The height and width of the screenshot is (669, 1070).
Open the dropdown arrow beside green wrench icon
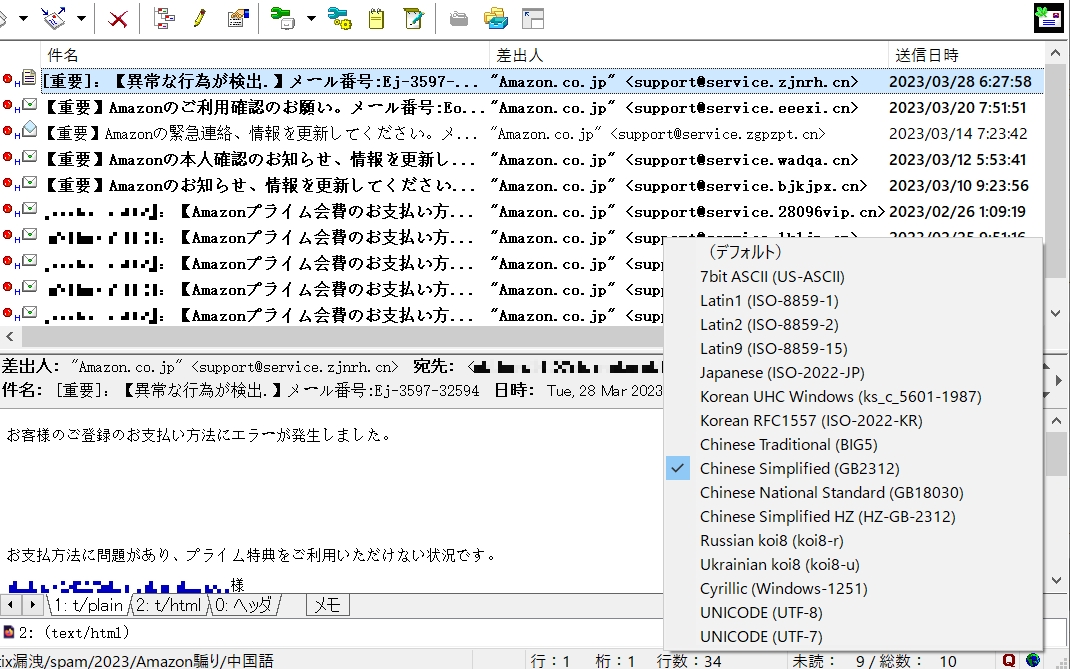[x=311, y=18]
